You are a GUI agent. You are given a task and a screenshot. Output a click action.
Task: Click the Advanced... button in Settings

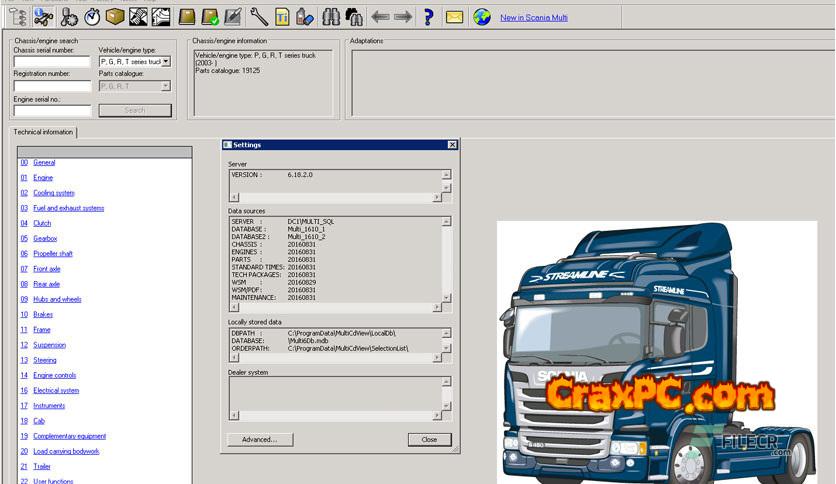[259, 439]
